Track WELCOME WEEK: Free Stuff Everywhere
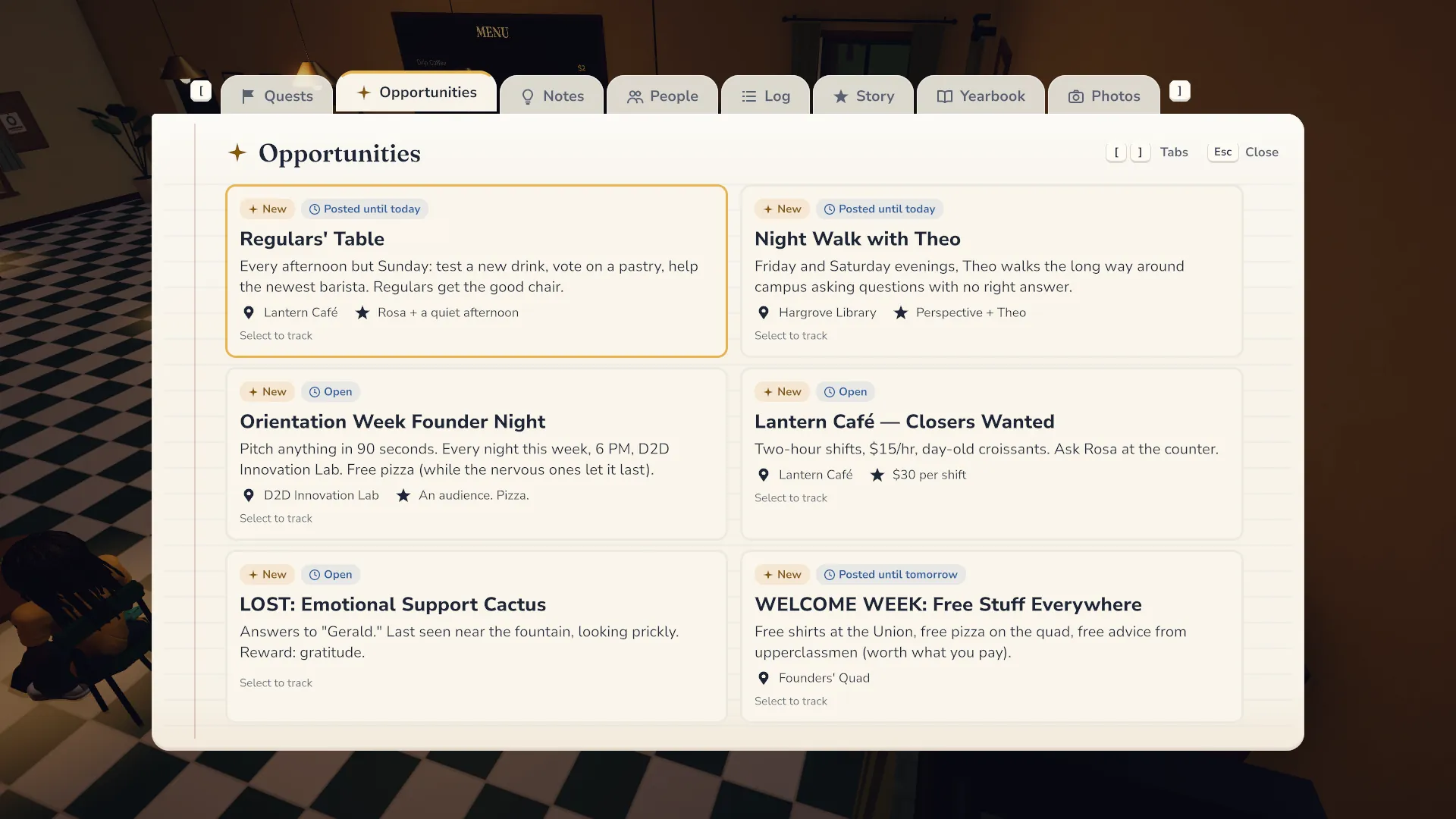Viewport: 1456px width, 819px height. click(x=992, y=636)
